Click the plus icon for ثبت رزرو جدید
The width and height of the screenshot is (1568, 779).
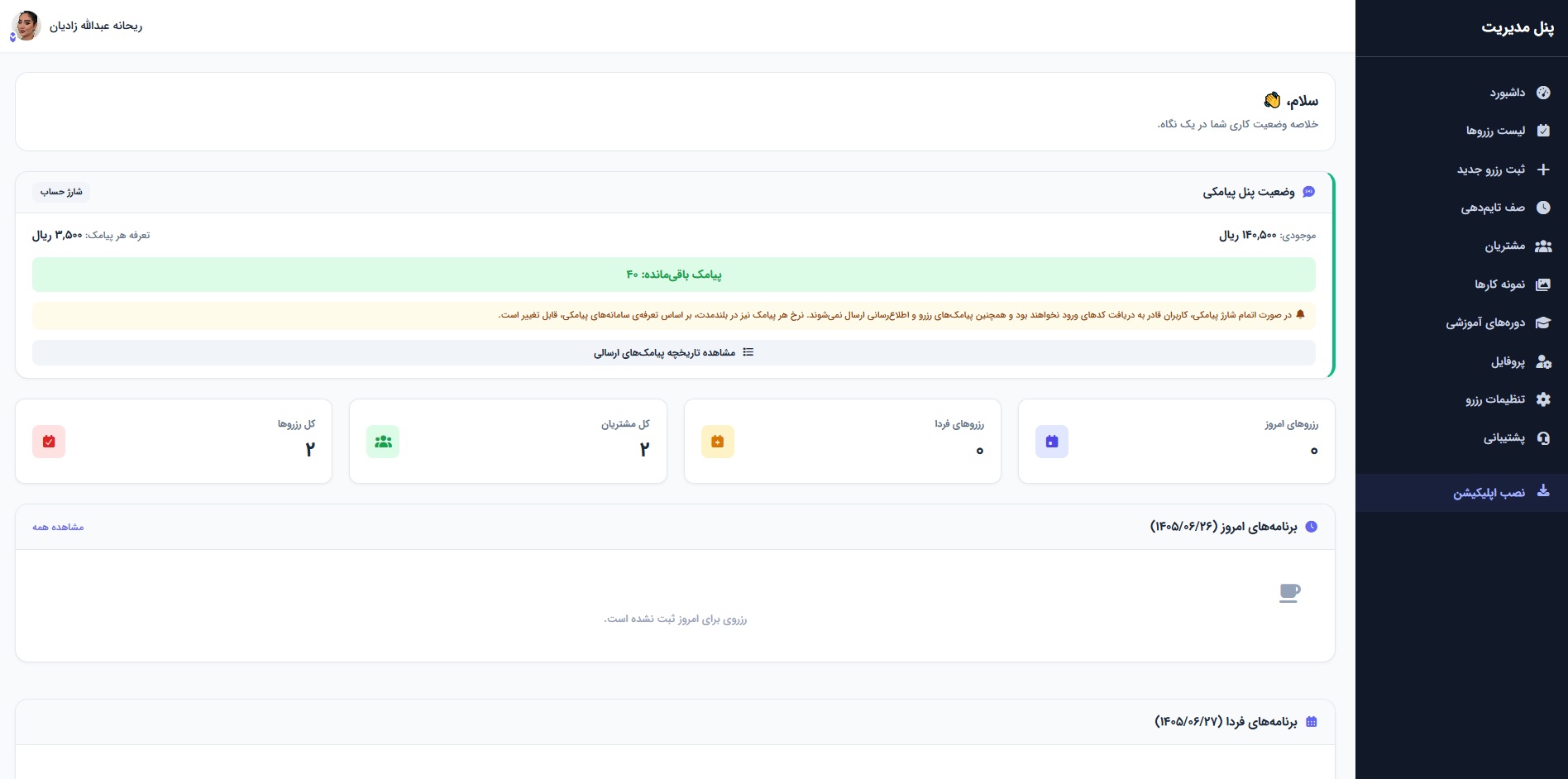click(1543, 170)
